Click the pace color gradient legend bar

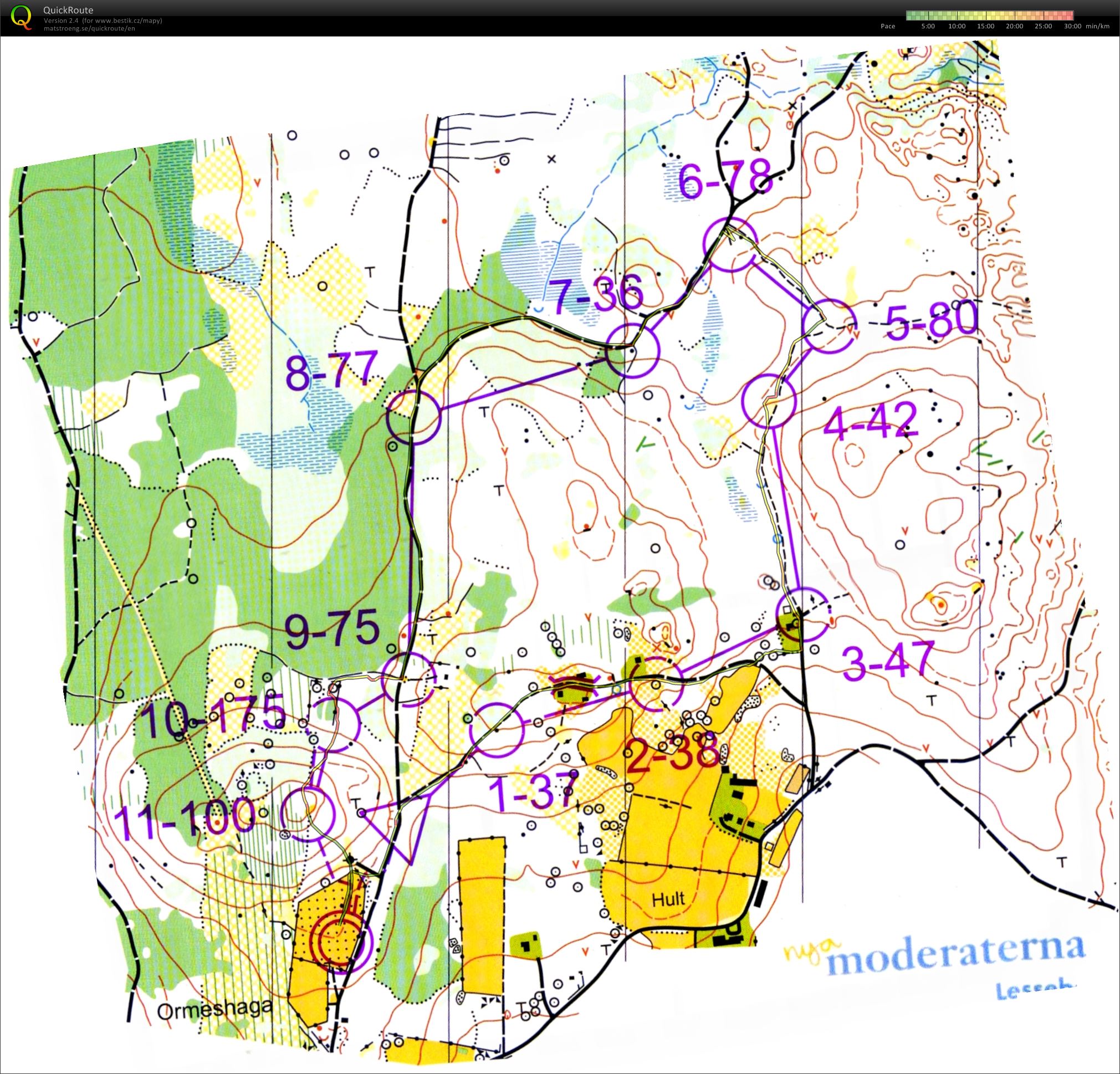[990, 16]
